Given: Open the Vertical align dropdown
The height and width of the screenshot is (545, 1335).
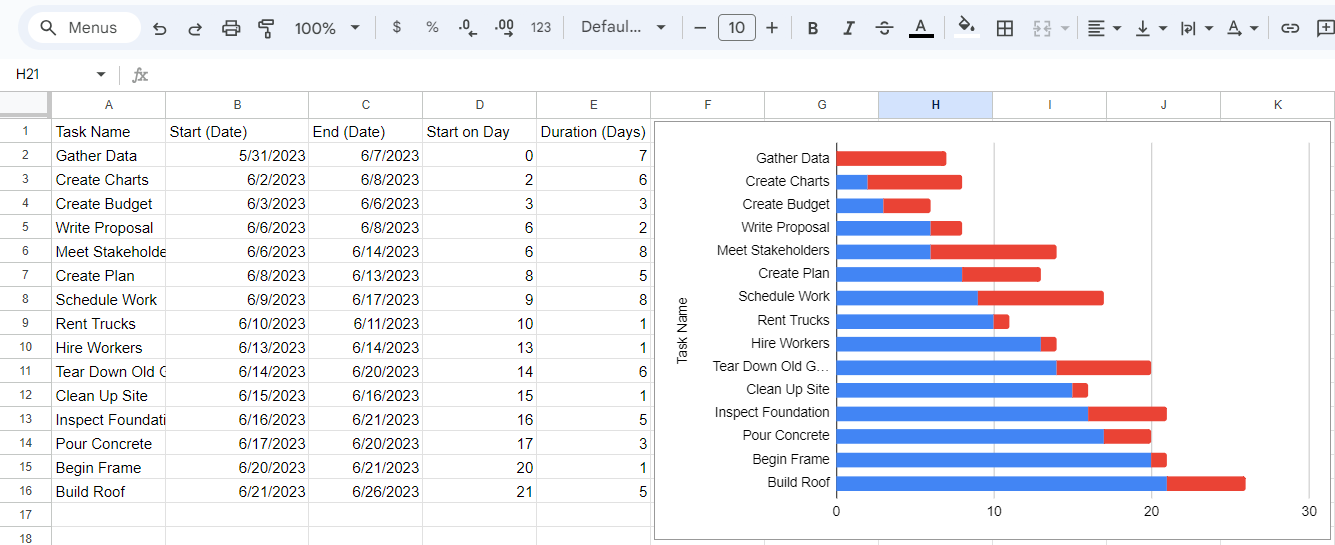Looking at the screenshot, I should 1151,28.
